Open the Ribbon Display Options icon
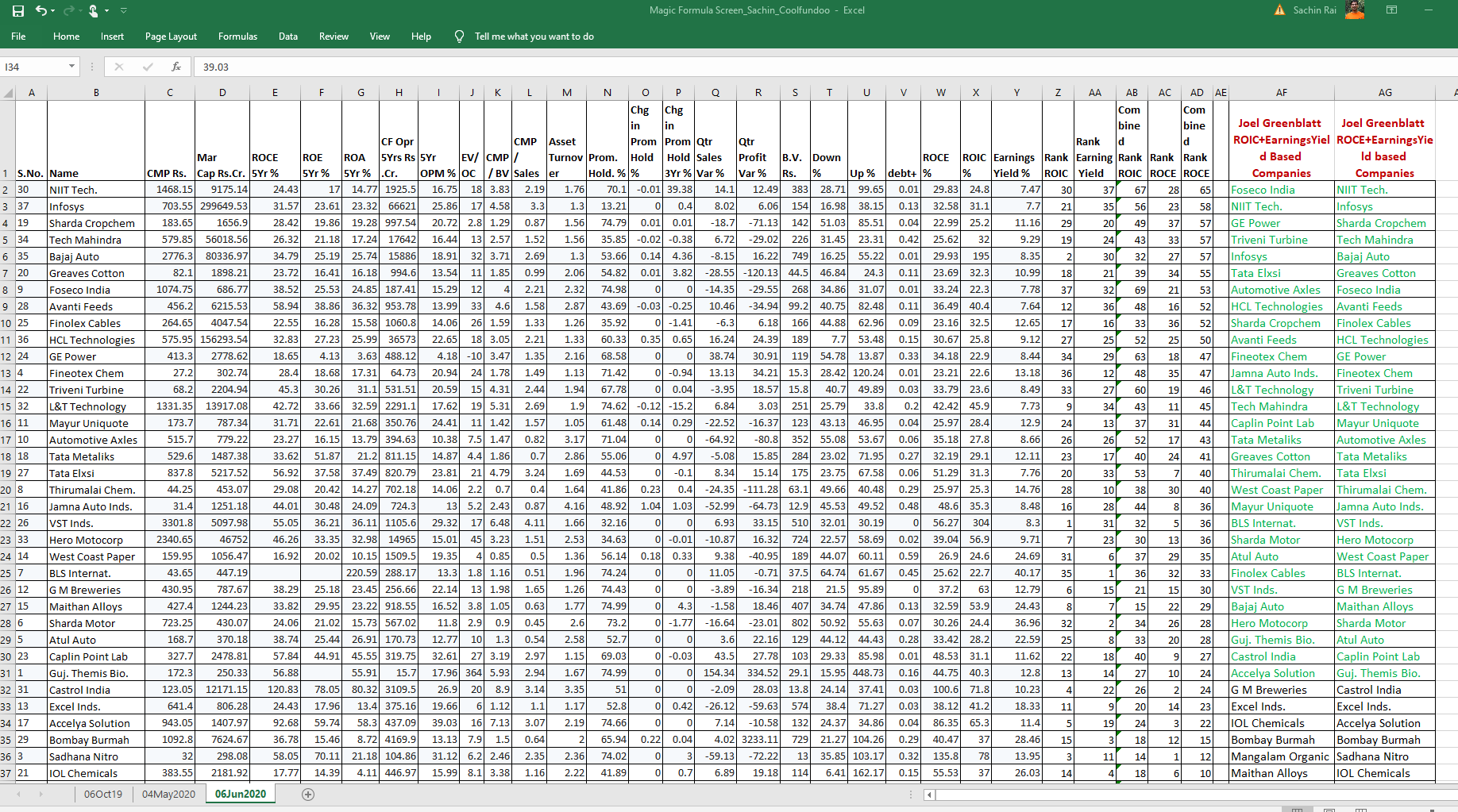This screenshot has width=1458, height=812. pos(1391,10)
